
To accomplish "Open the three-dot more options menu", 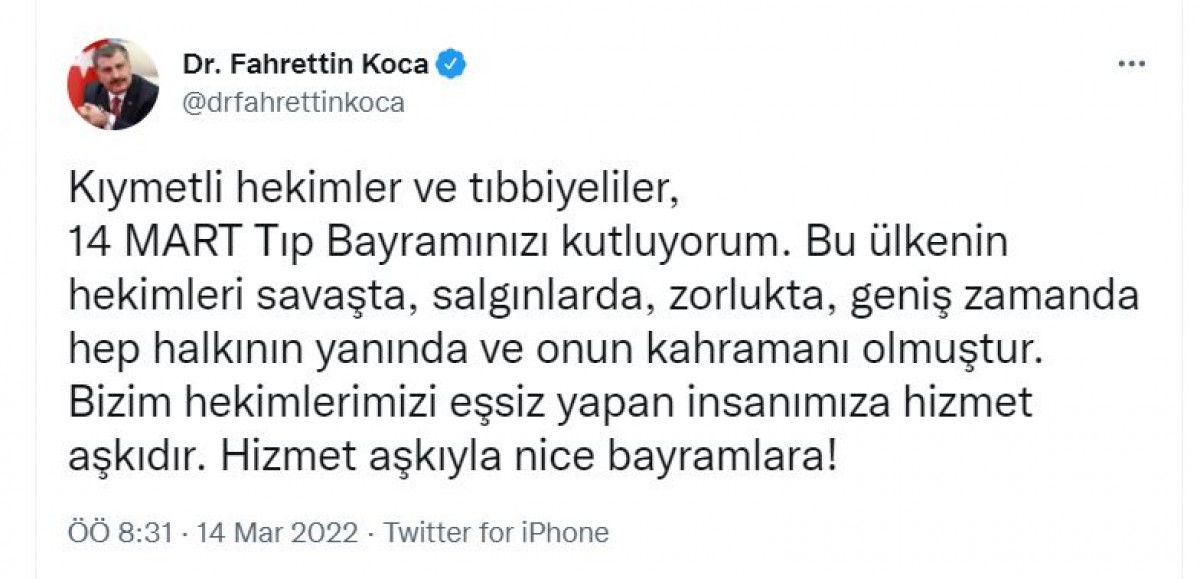I will 1131,65.
